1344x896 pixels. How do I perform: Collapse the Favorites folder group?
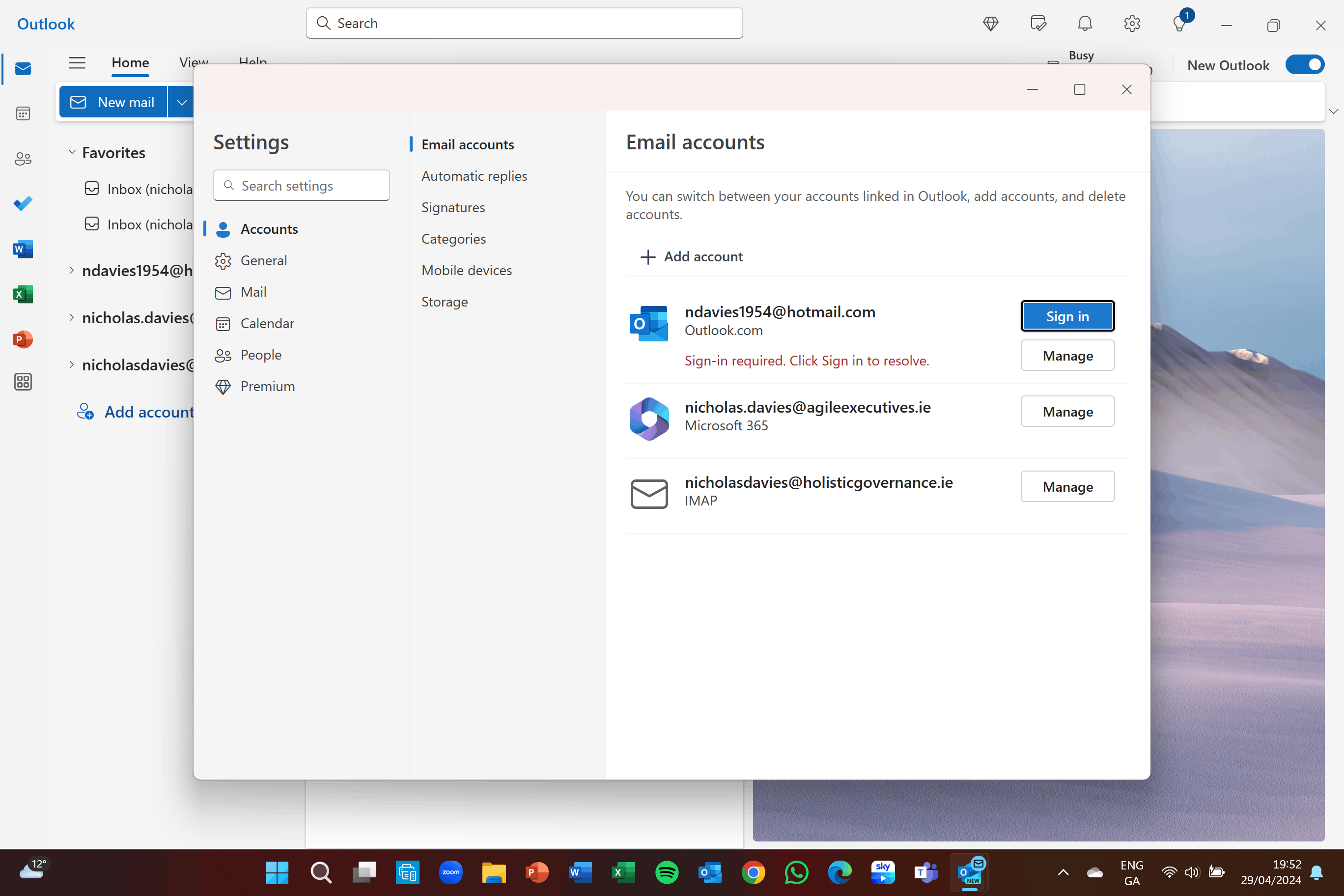72,152
